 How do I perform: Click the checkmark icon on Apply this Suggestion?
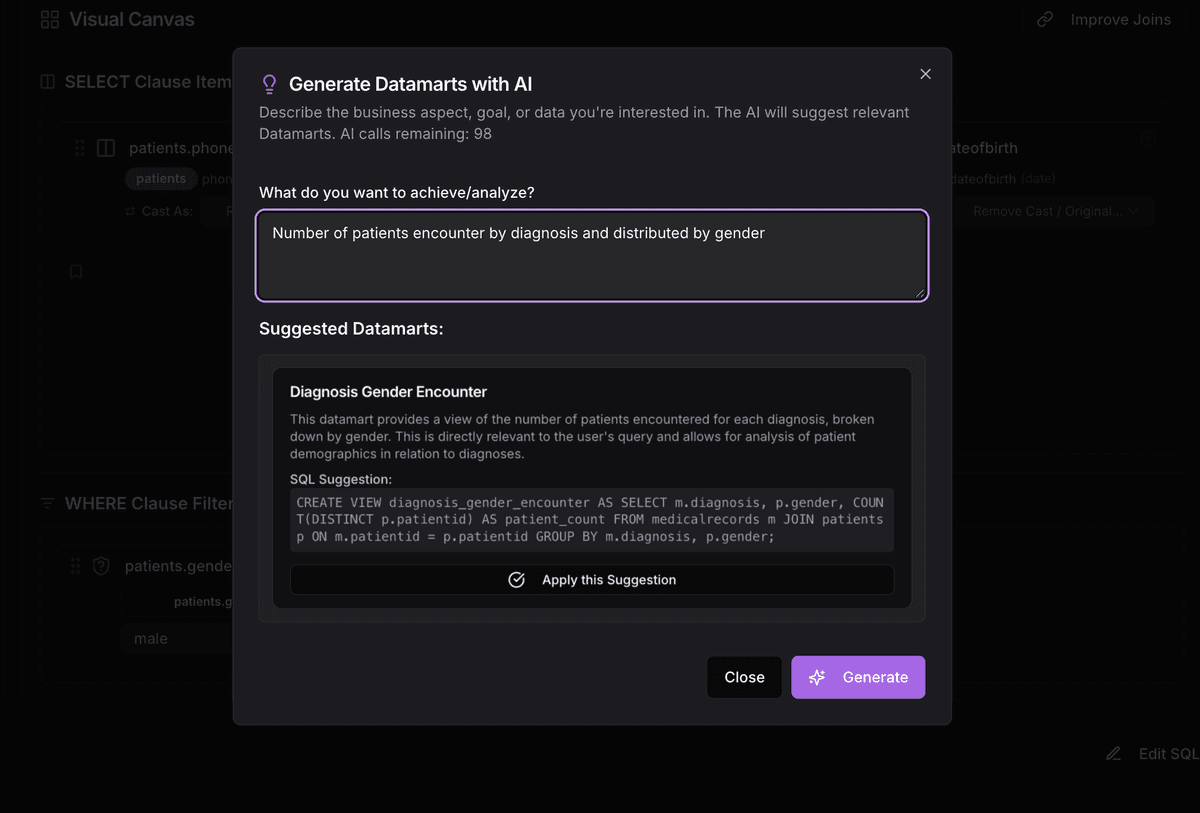click(516, 579)
